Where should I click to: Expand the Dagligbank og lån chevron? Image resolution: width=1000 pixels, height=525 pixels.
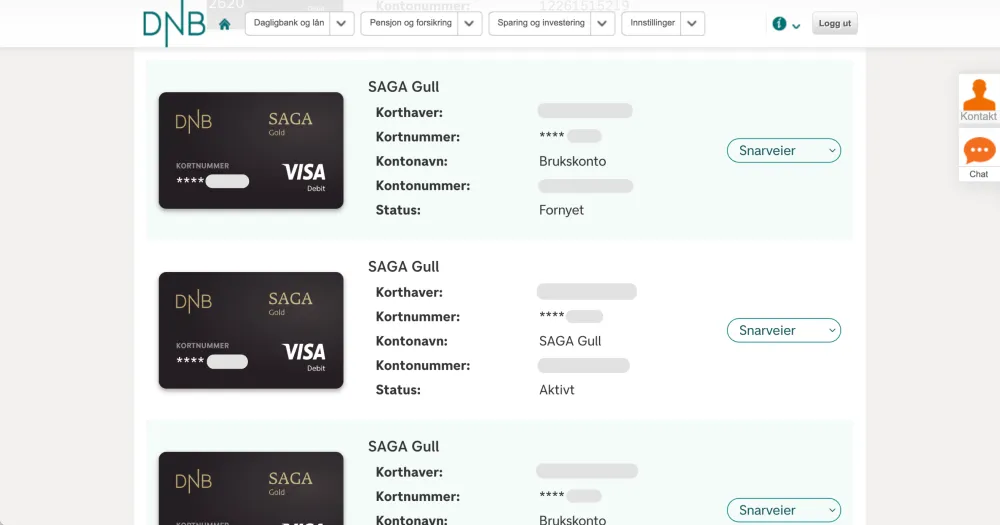click(x=343, y=24)
